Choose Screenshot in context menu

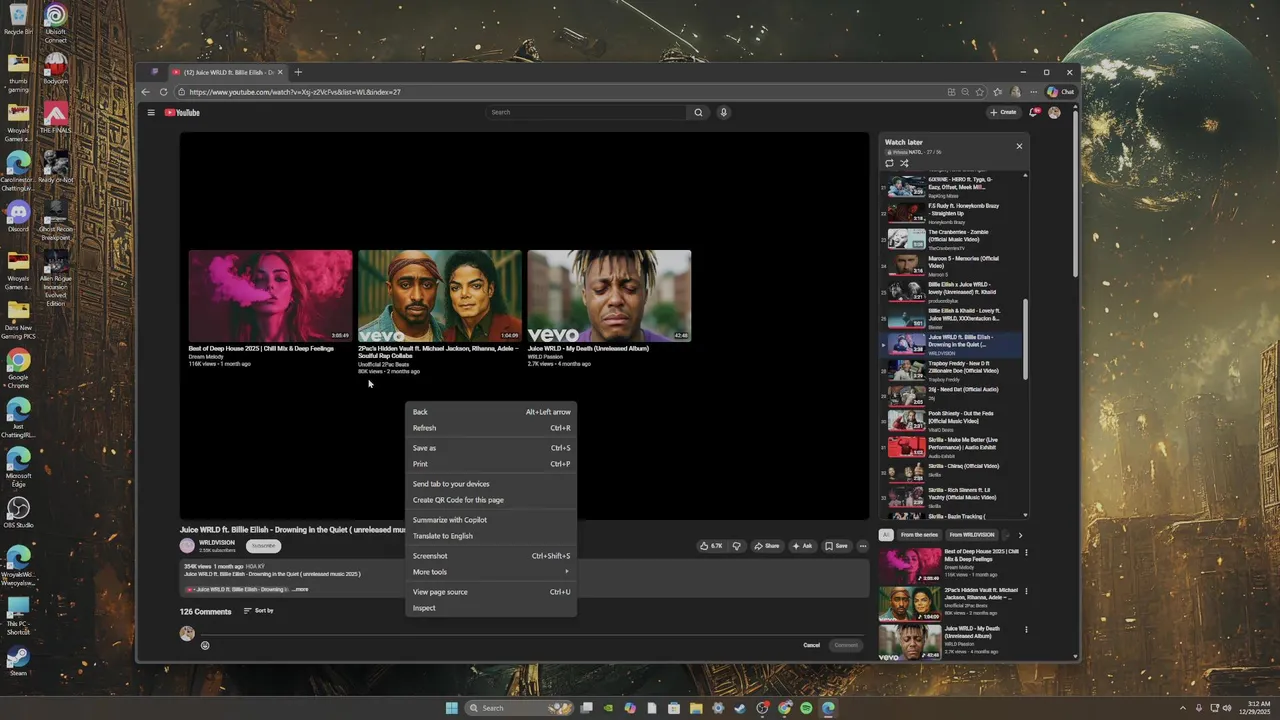pyautogui.click(x=491, y=556)
